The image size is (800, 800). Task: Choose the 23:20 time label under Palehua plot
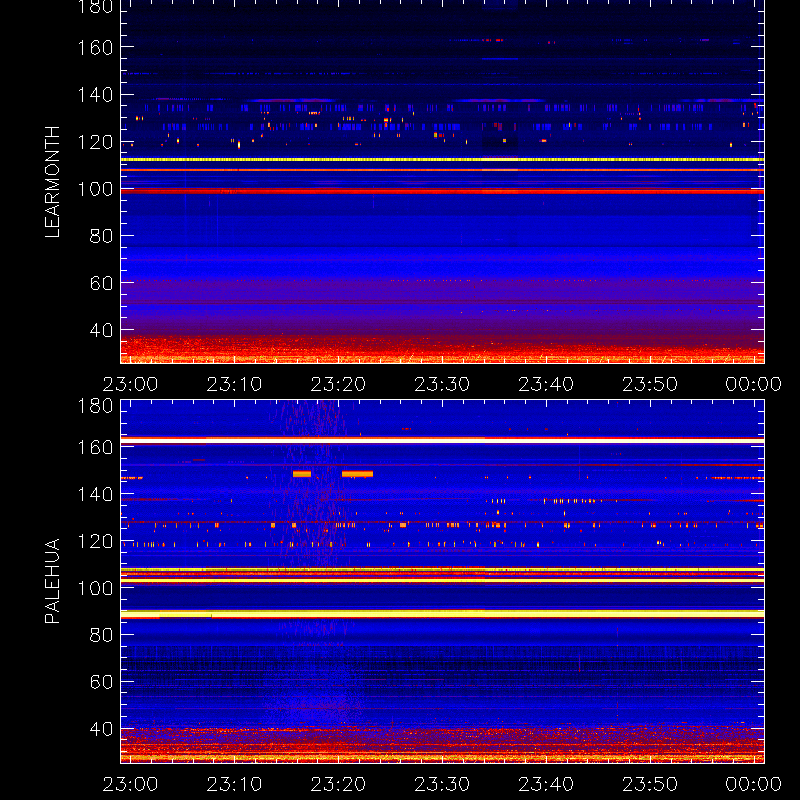(x=338, y=784)
